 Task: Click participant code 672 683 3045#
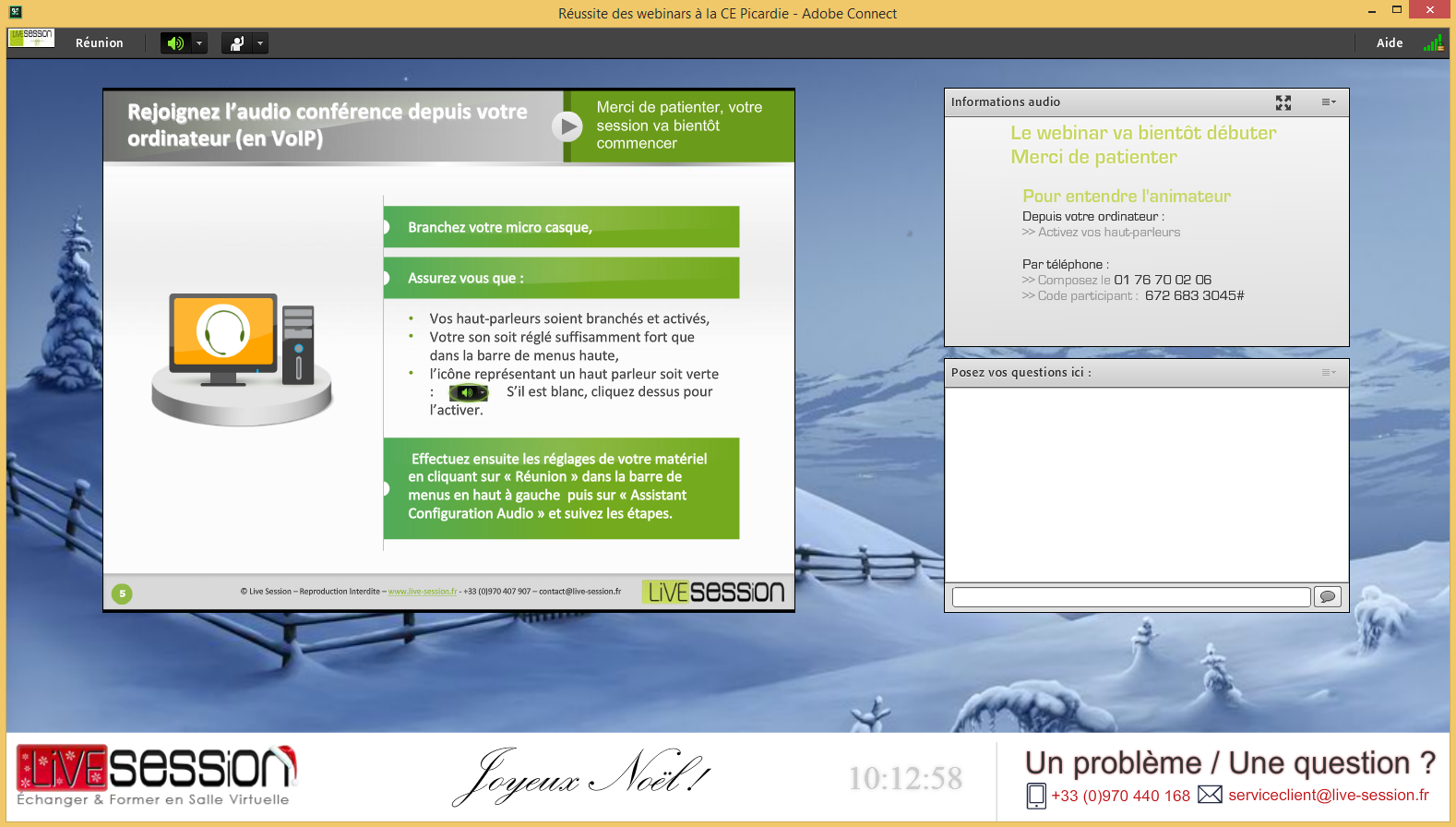click(x=1195, y=295)
